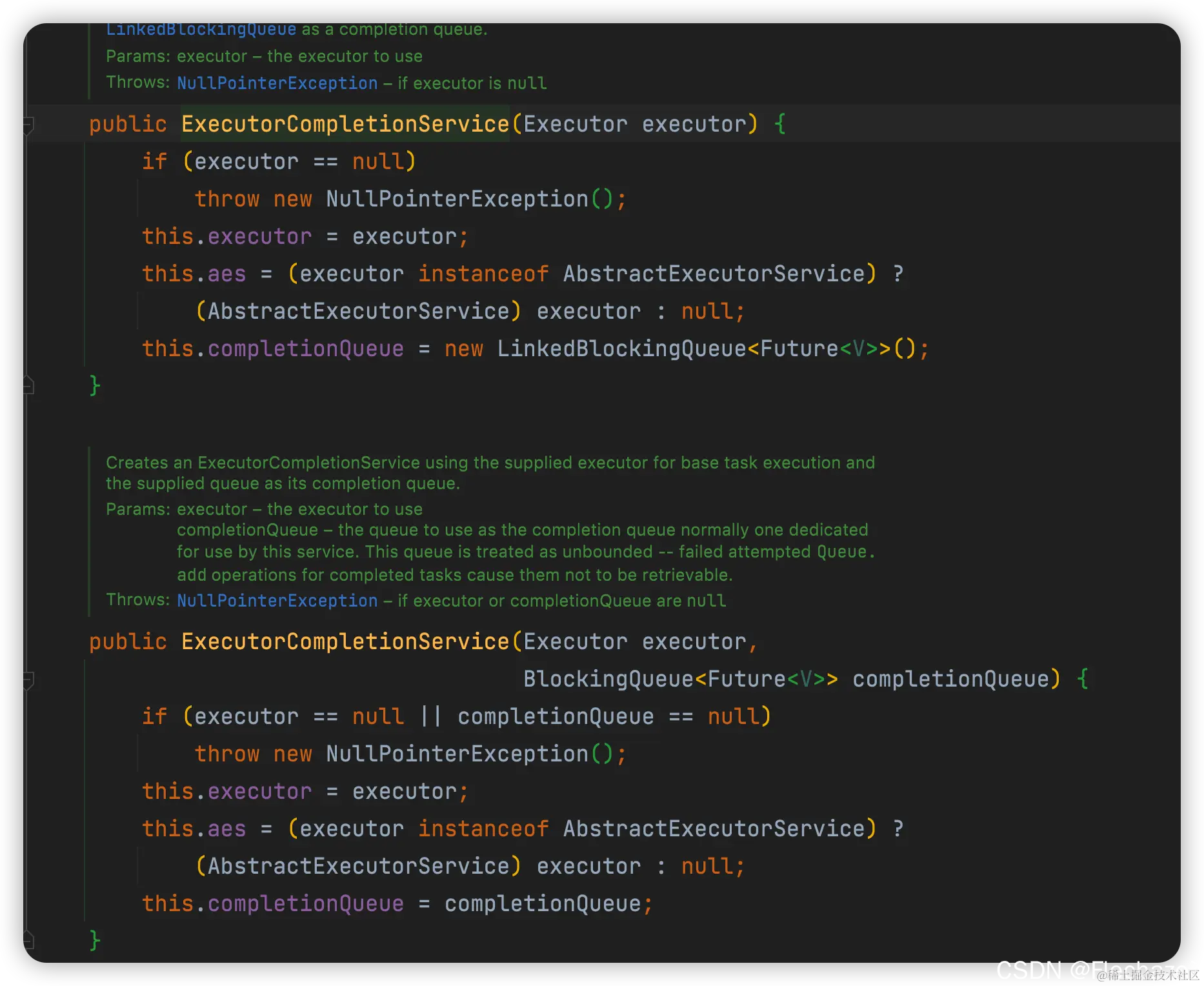The height and width of the screenshot is (986, 1204).
Task: Click the fold marker beside the first constructor's closing brace
Action: coord(29,386)
